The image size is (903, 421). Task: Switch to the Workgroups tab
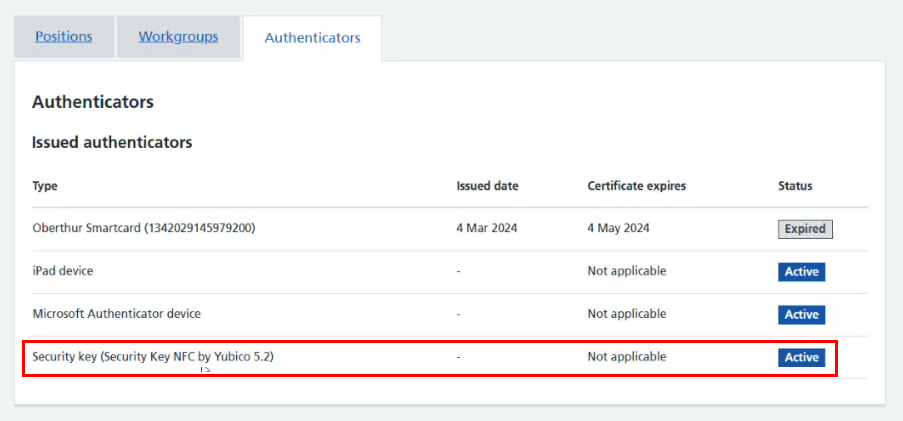(179, 37)
